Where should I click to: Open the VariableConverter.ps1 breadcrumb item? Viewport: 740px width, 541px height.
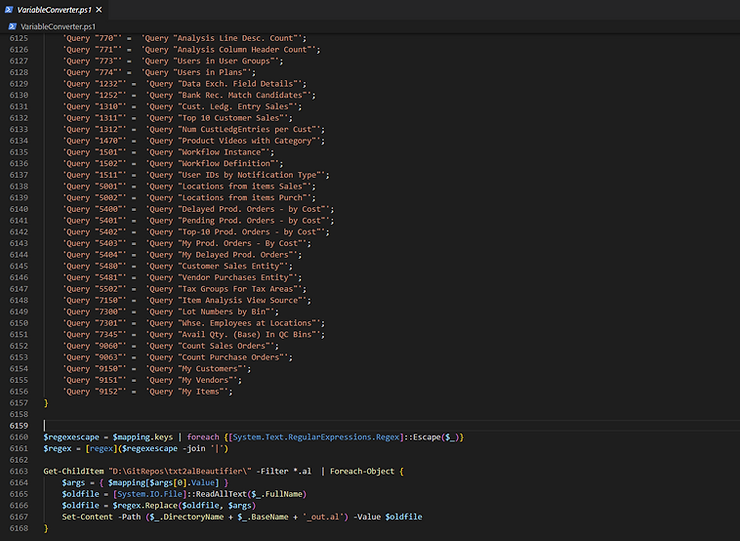click(59, 25)
